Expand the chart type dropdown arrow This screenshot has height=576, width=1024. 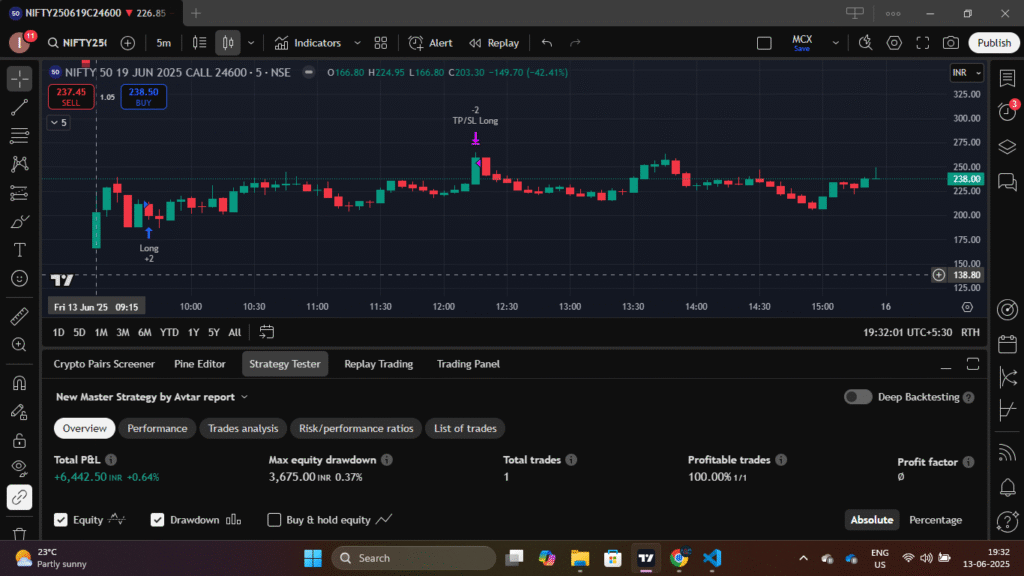(251, 43)
